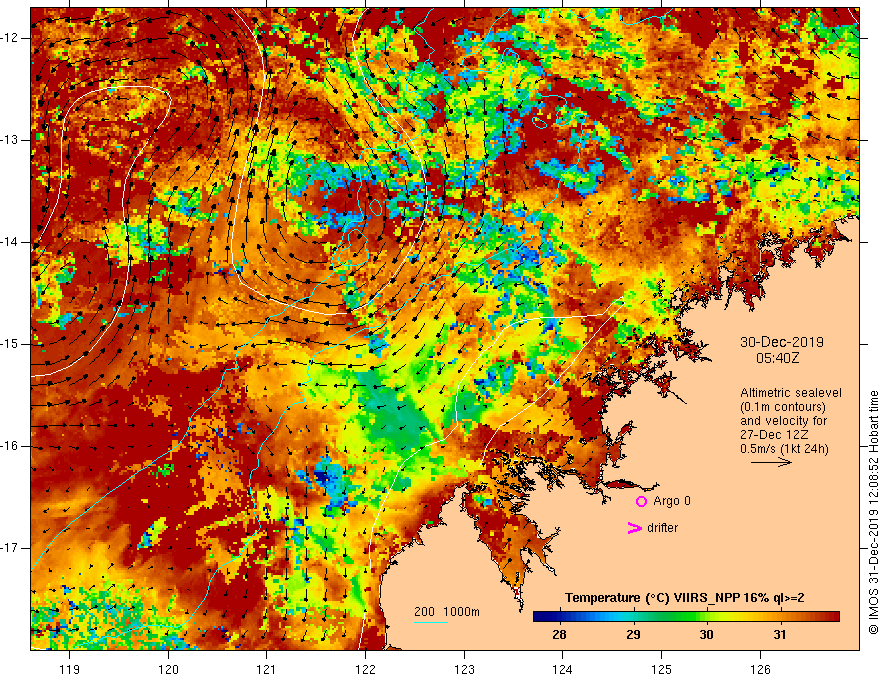Click the longitude axis label '126'
Image resolution: width=880 pixels, height=680 pixels.
[760, 669]
